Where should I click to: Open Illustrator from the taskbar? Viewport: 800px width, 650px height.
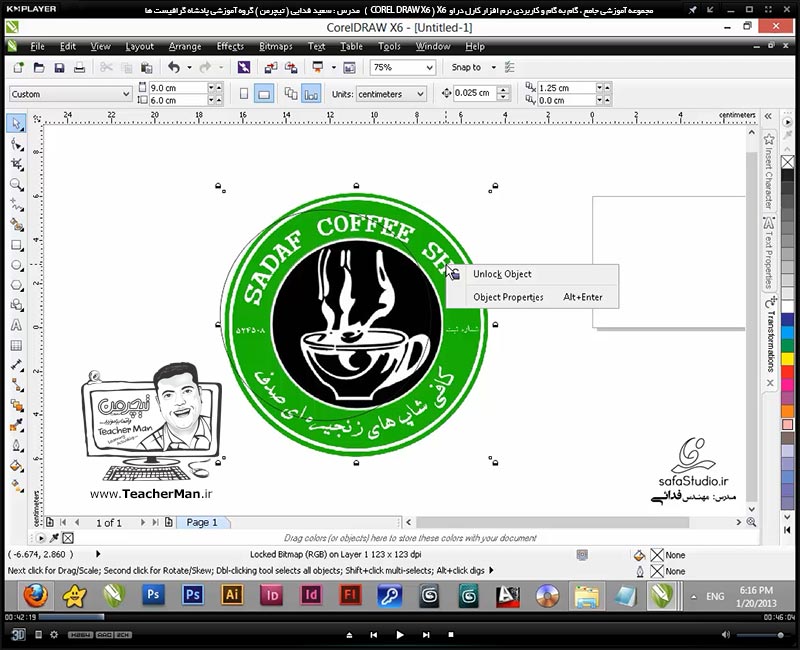(232, 595)
